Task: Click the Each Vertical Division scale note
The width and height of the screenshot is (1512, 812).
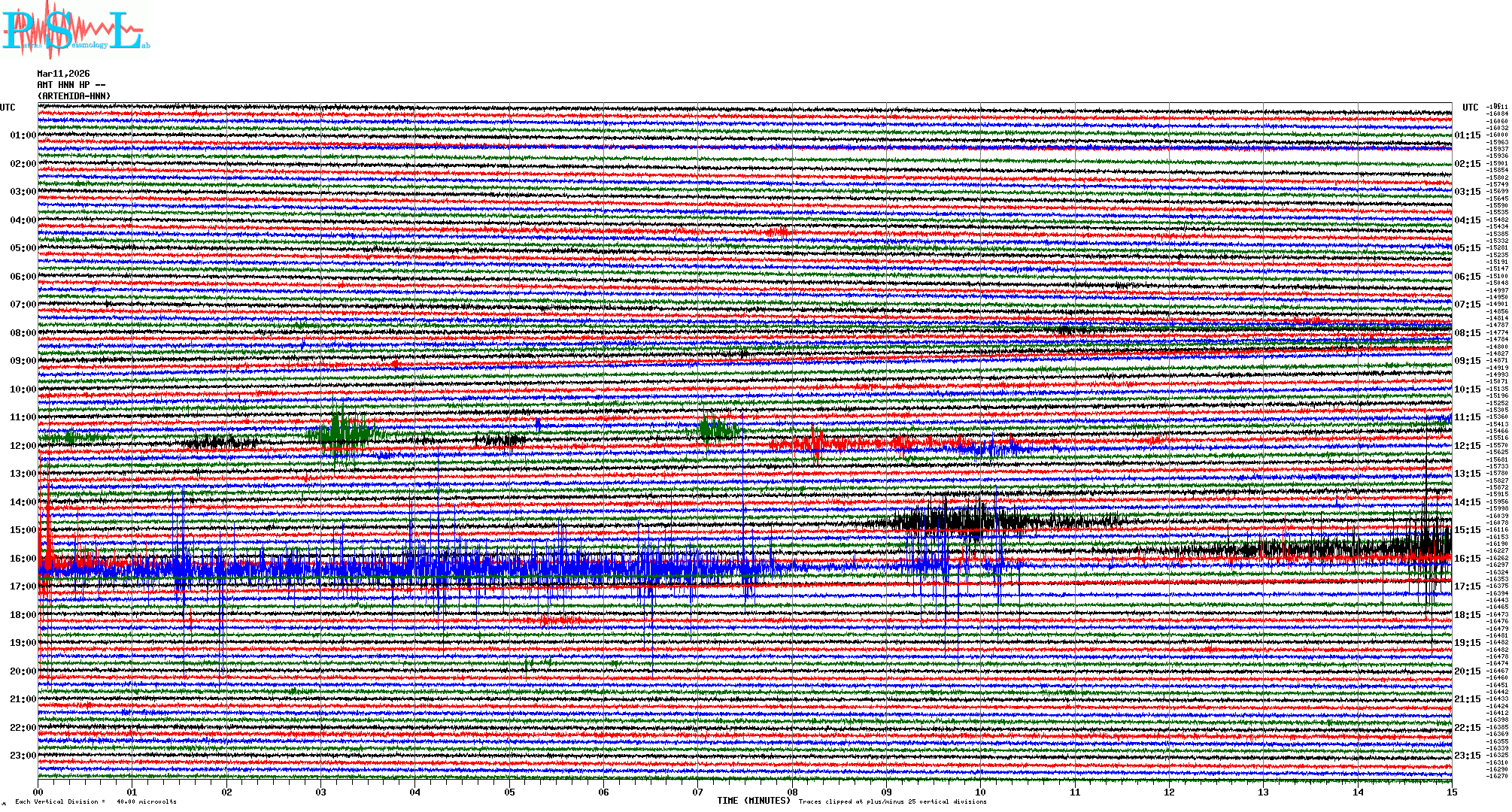Action: 95,801
